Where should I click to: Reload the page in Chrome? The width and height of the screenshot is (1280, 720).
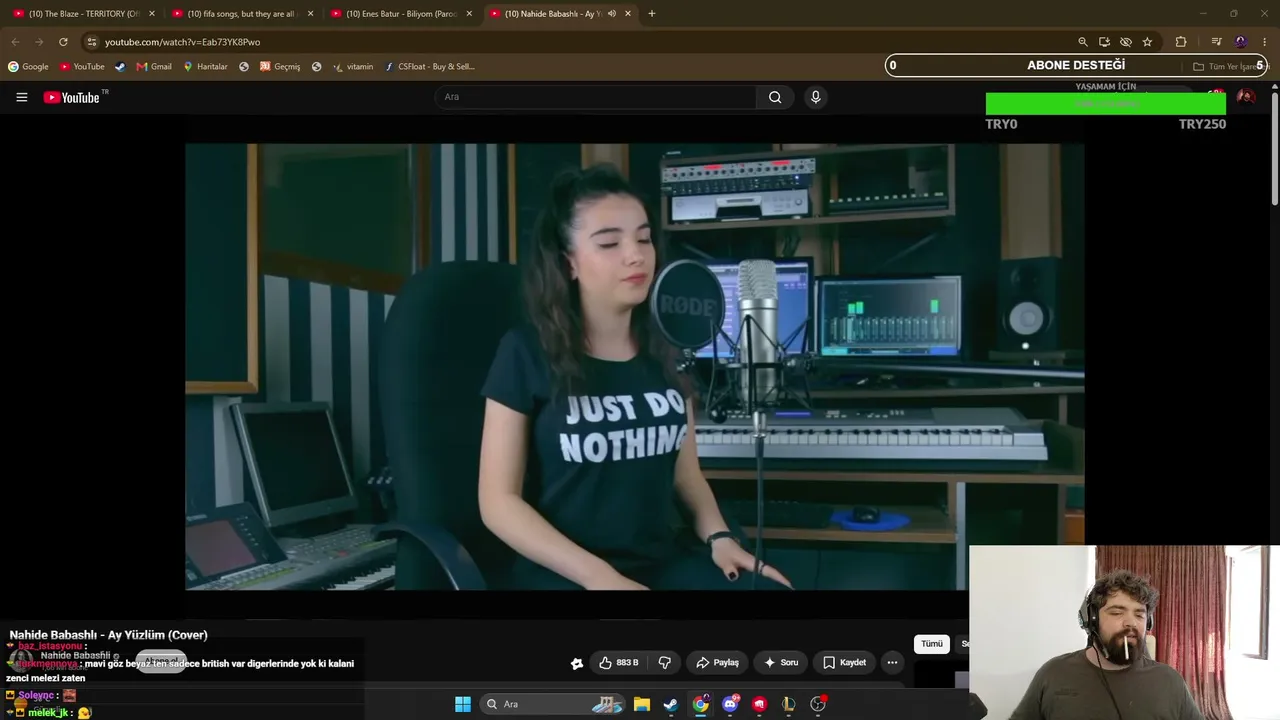pos(63,42)
